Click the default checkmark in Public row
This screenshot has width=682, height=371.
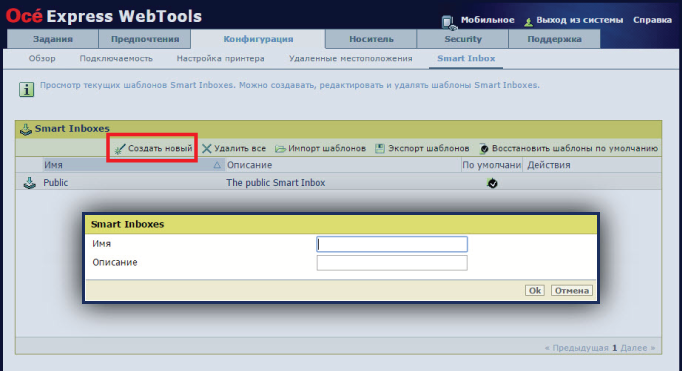[492, 183]
